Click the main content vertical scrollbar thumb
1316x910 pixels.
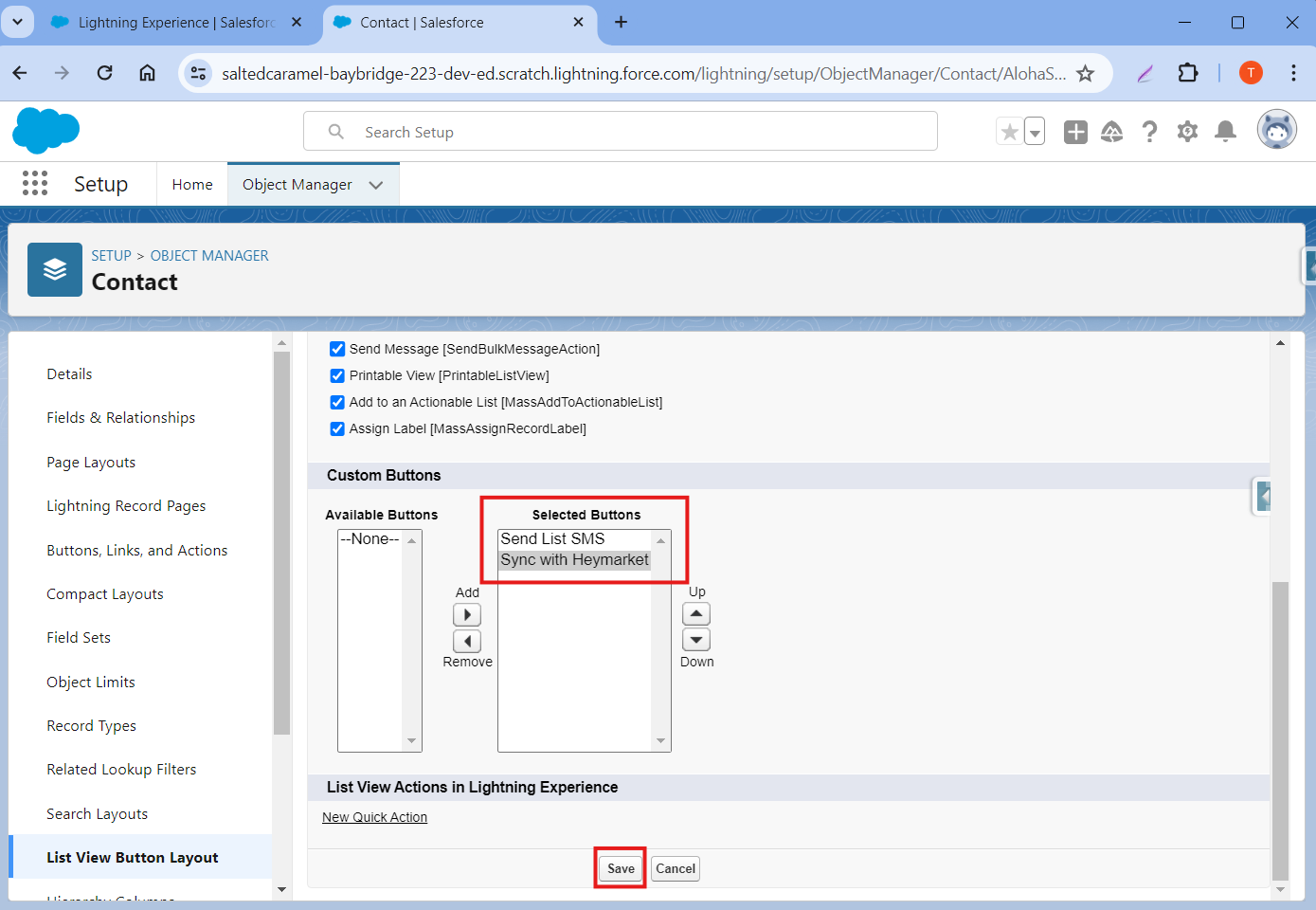1280,731
